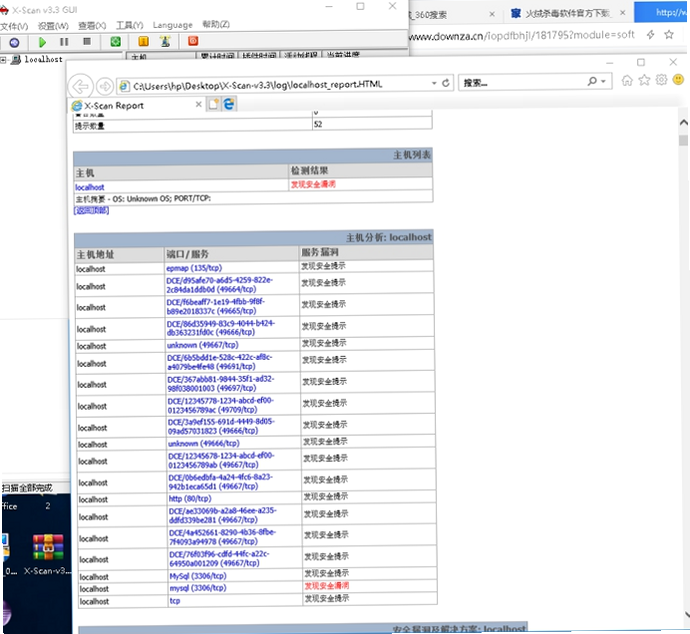Open IE Favorites star icon
The height and width of the screenshot is (634, 690).
pos(644,80)
